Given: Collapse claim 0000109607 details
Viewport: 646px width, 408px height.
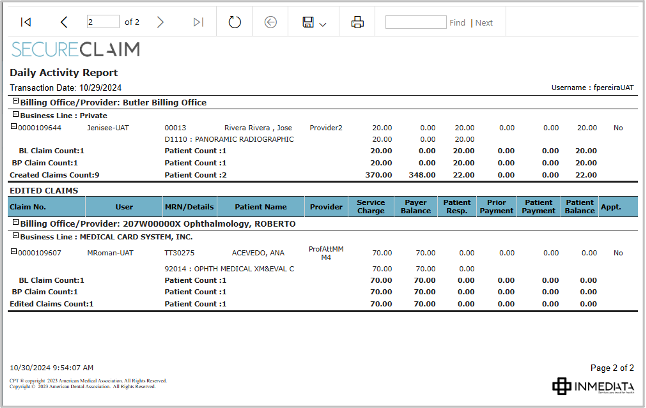Looking at the screenshot, I should (14, 252).
